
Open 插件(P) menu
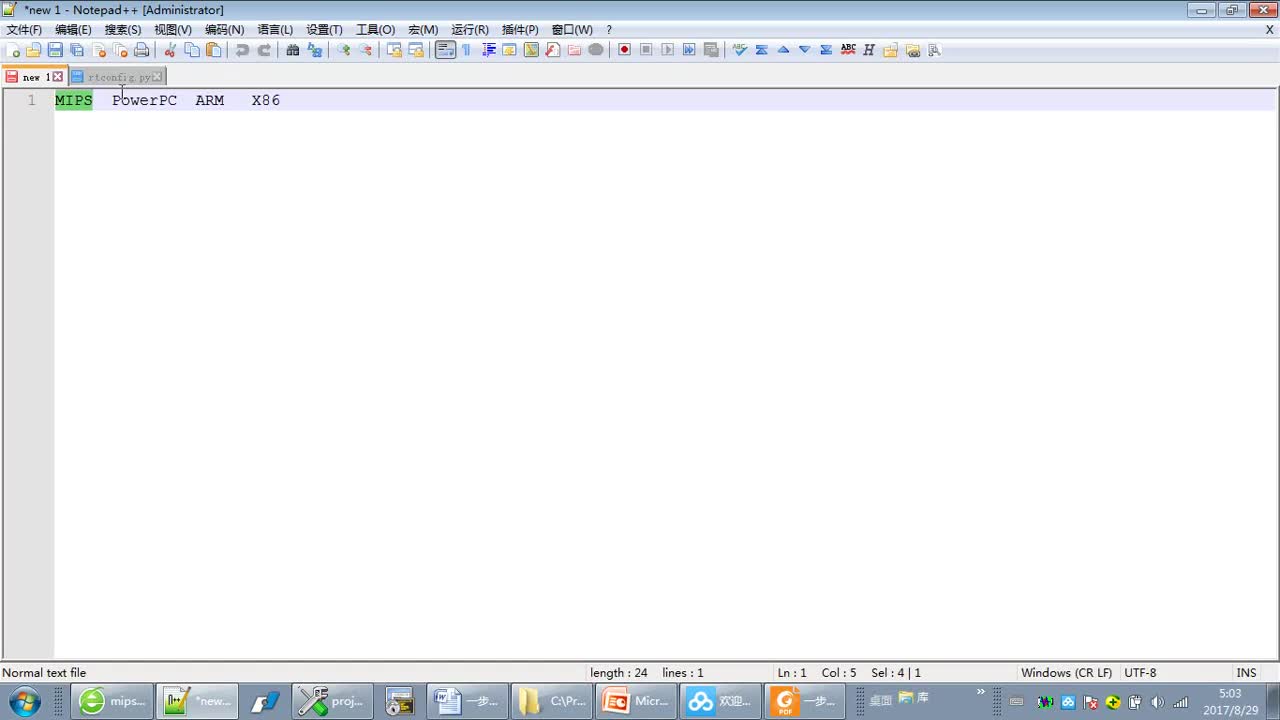[x=520, y=30]
